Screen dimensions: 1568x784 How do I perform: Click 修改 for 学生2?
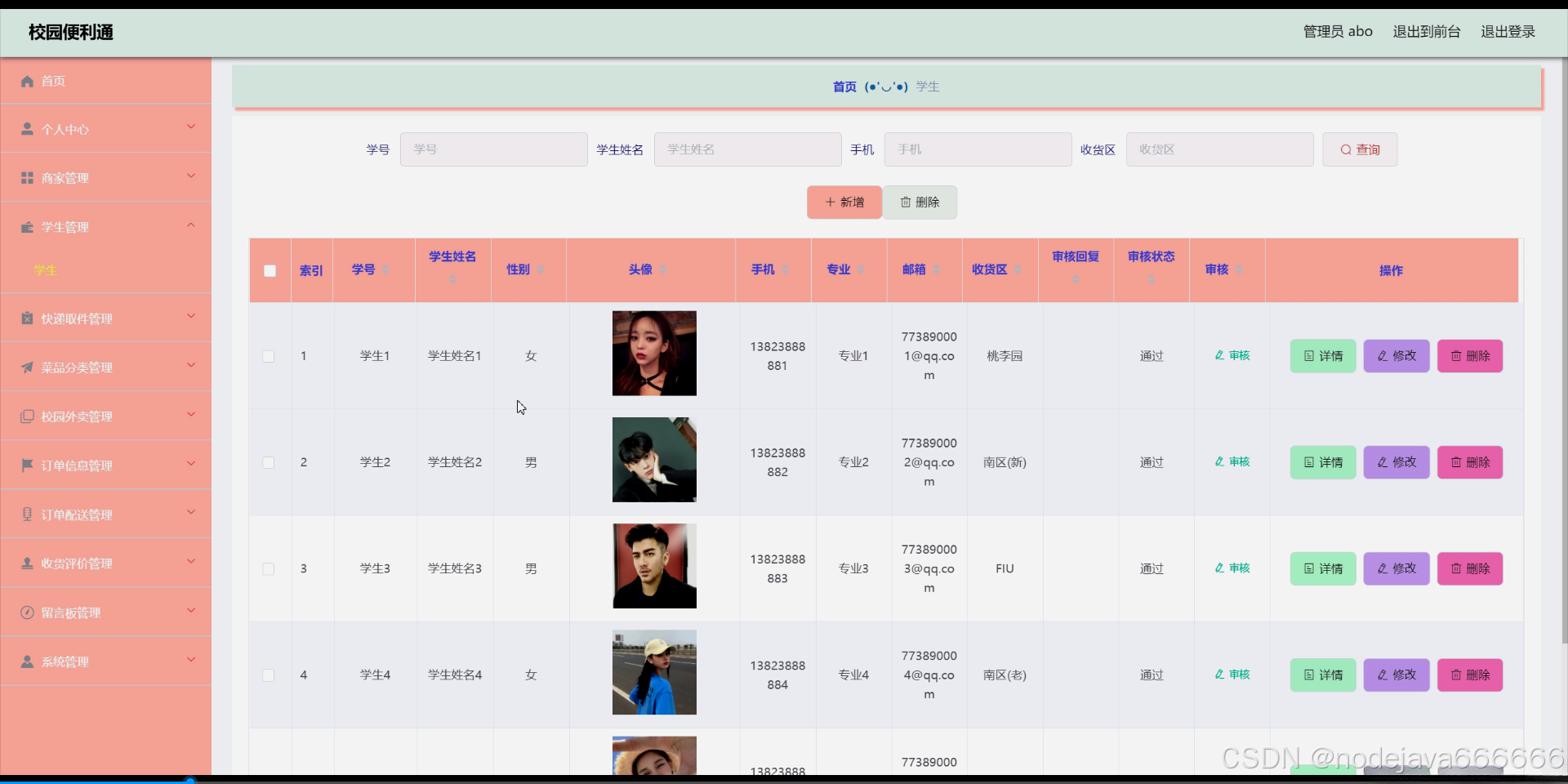coord(1396,462)
